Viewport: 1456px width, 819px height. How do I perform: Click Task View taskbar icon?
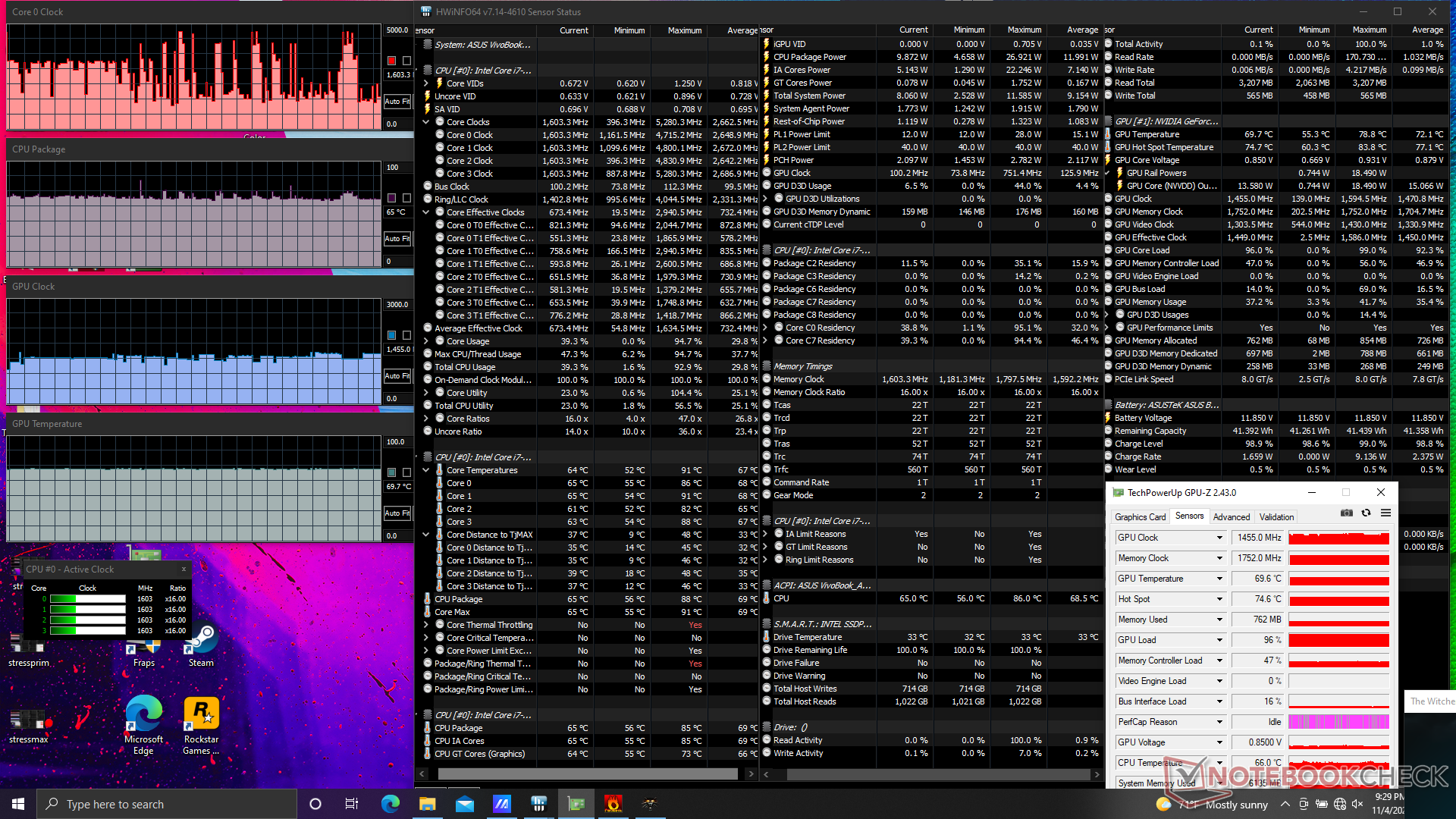[351, 804]
